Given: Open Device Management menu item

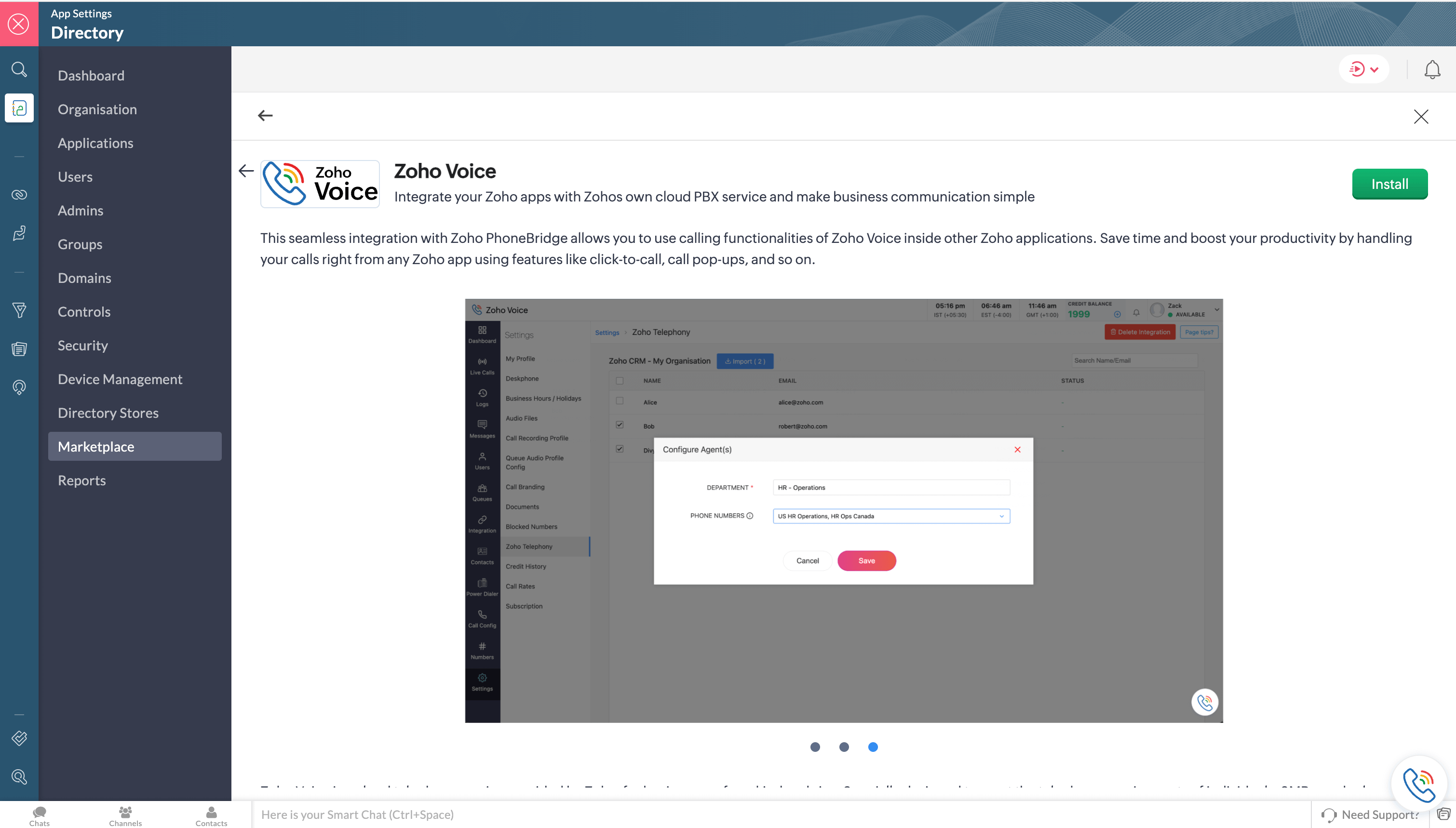Looking at the screenshot, I should pos(120,379).
